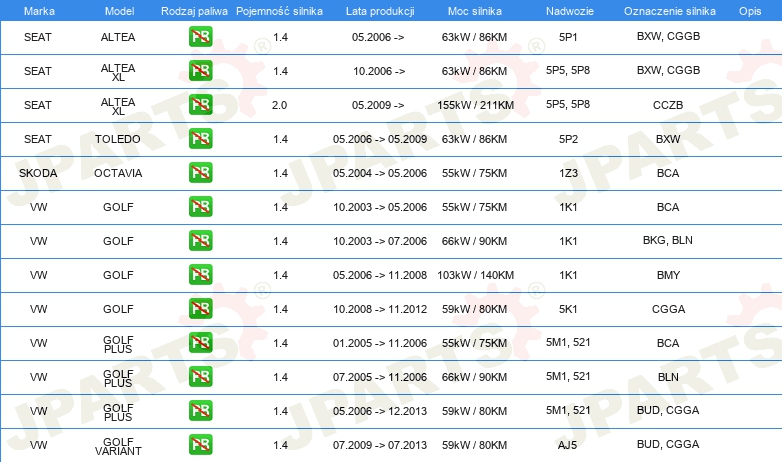
Task: Click the petrol icon in ALTEA XL 1.4 row
Action: [200, 71]
